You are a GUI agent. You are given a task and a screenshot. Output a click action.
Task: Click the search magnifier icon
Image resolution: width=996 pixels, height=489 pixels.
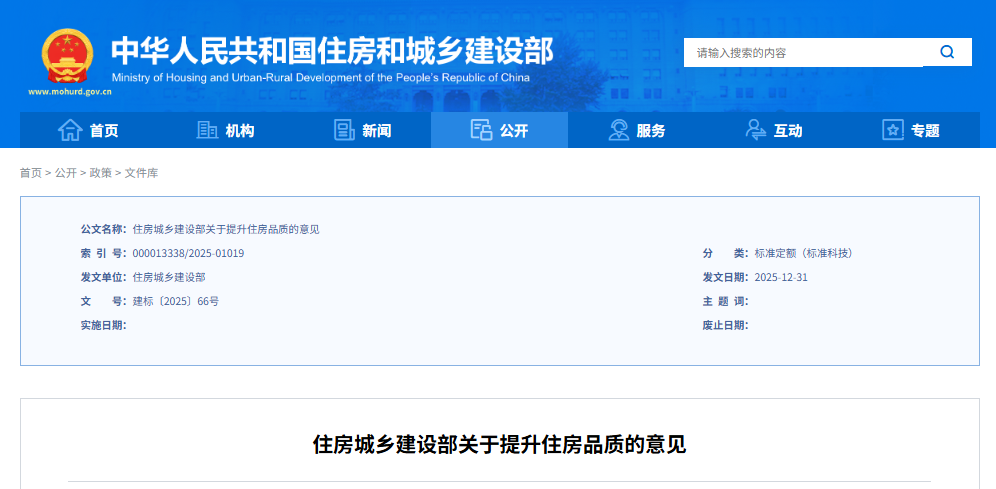[946, 52]
